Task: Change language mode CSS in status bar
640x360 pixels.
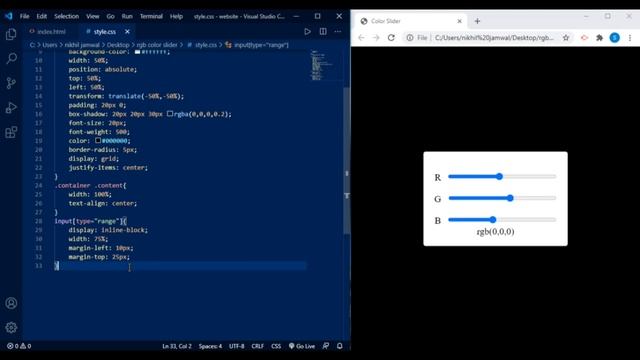Action: pyautogui.click(x=276, y=346)
